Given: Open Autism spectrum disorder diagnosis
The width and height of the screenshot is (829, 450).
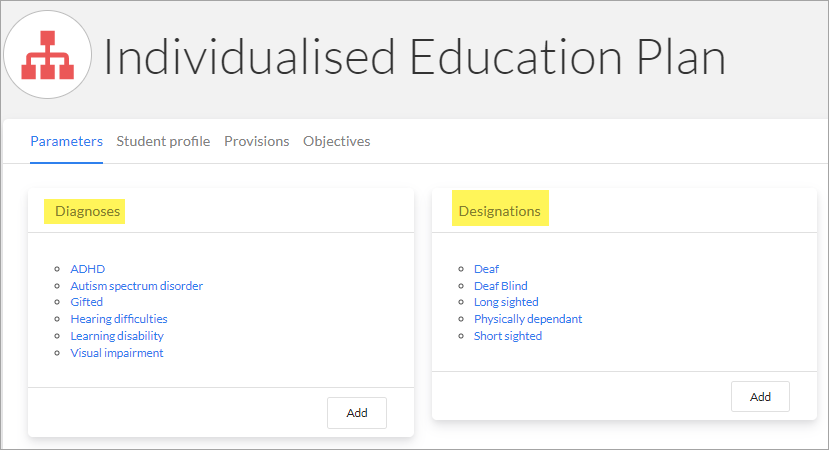Looking at the screenshot, I should tap(136, 286).
